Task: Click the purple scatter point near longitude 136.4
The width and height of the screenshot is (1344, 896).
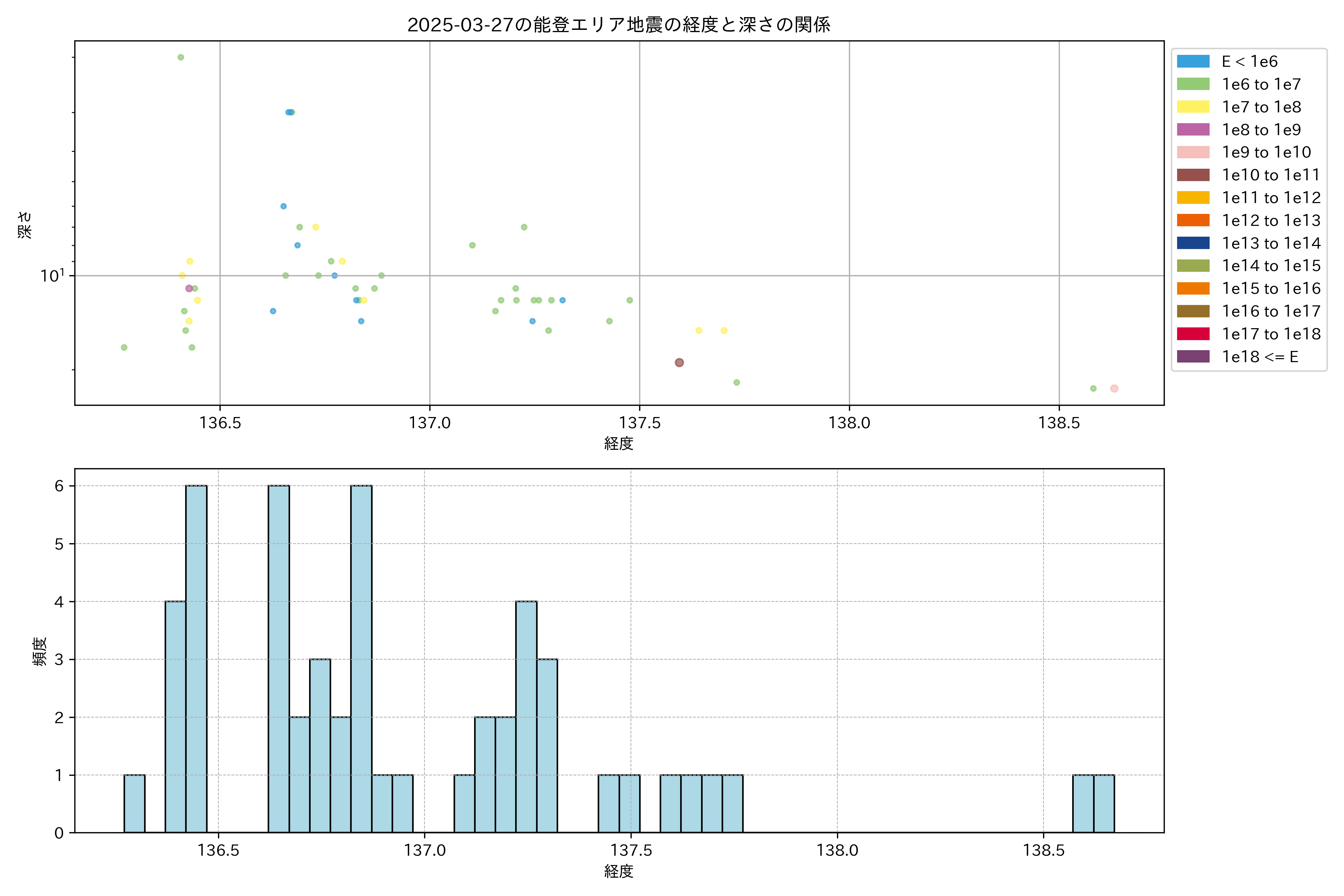Action: [189, 289]
